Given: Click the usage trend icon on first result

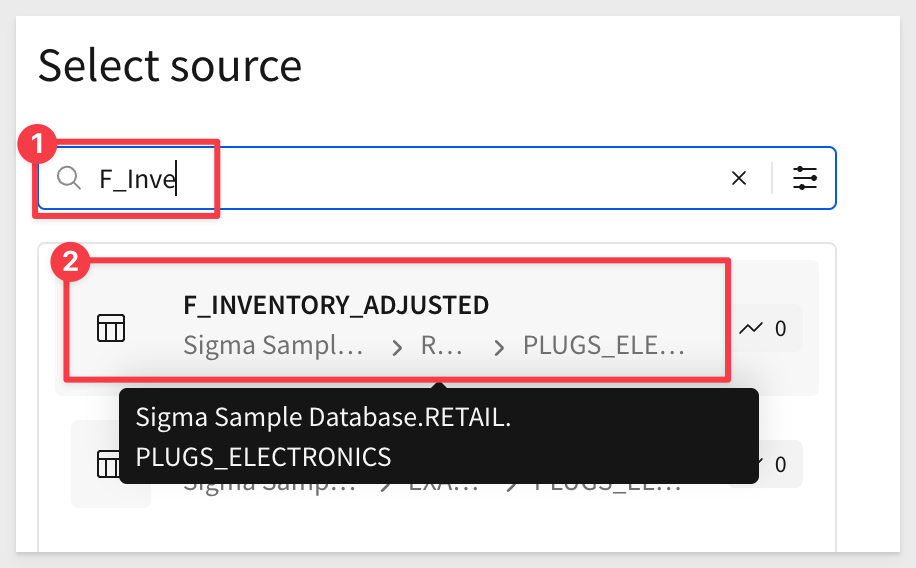Looking at the screenshot, I should click(x=751, y=328).
